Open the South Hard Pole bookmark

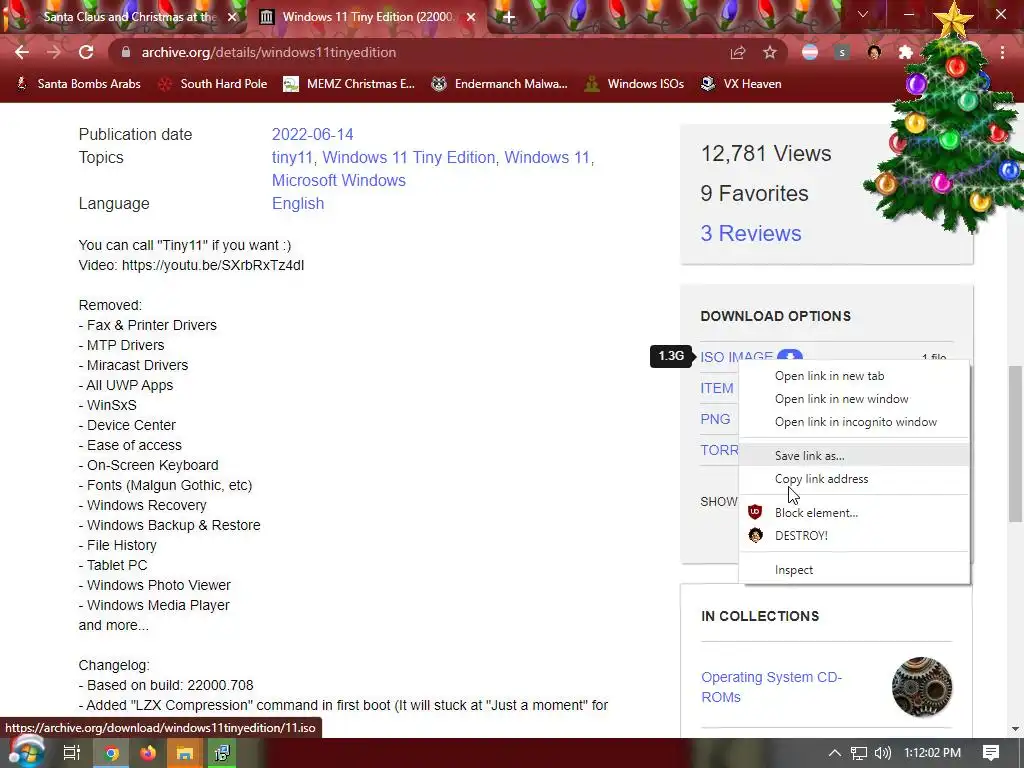[213, 84]
